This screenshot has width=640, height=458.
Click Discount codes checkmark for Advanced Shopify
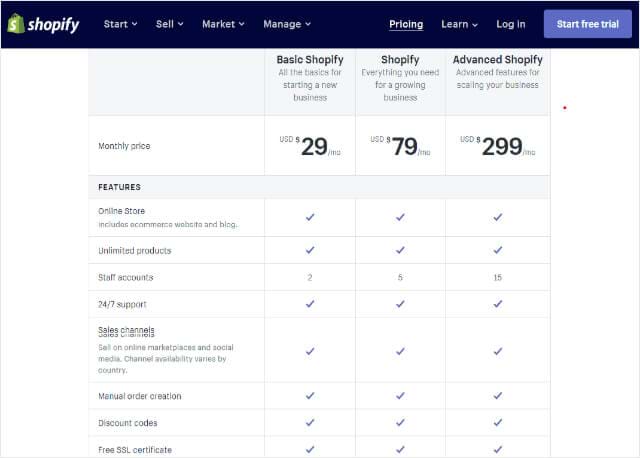[x=498, y=422]
